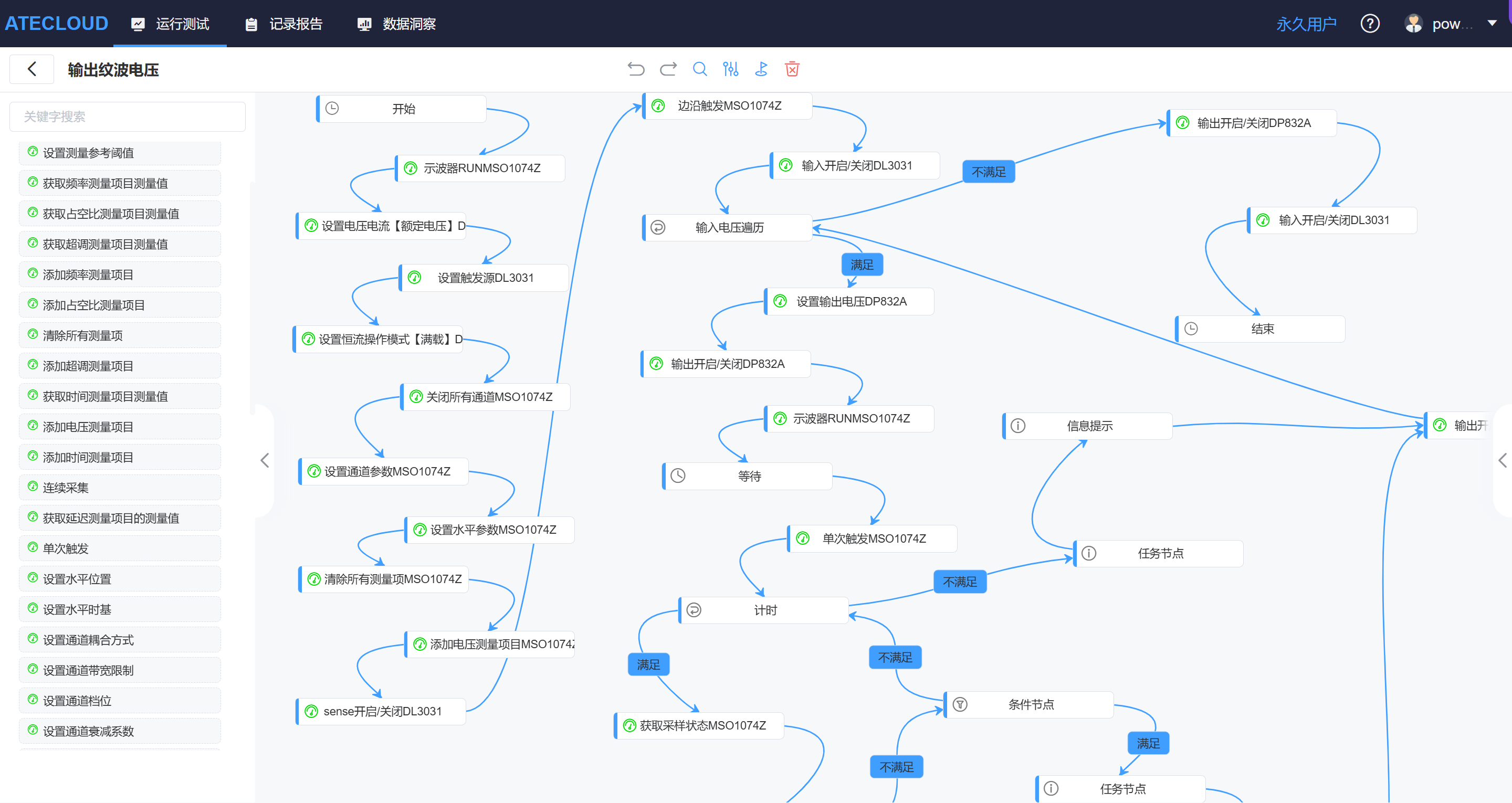Click the 关键字搜索 search field
Viewport: 1512px width, 803px height.
(128, 117)
